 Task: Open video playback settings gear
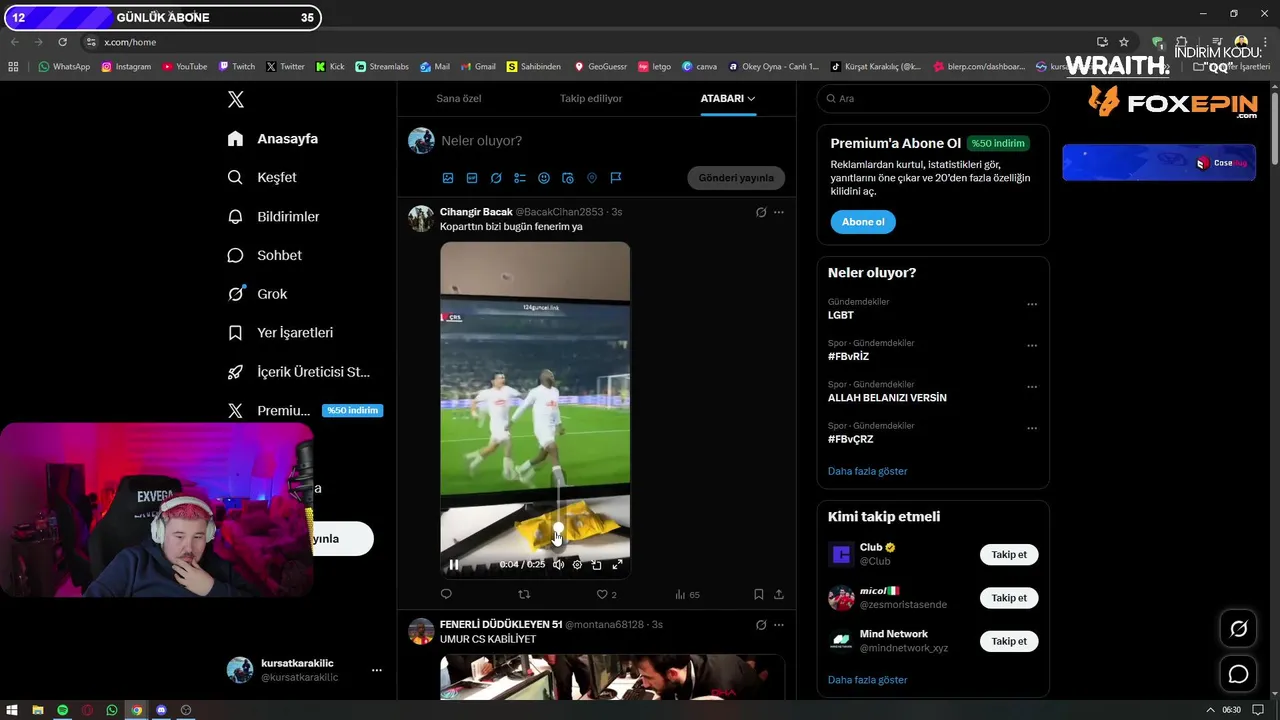point(577,564)
